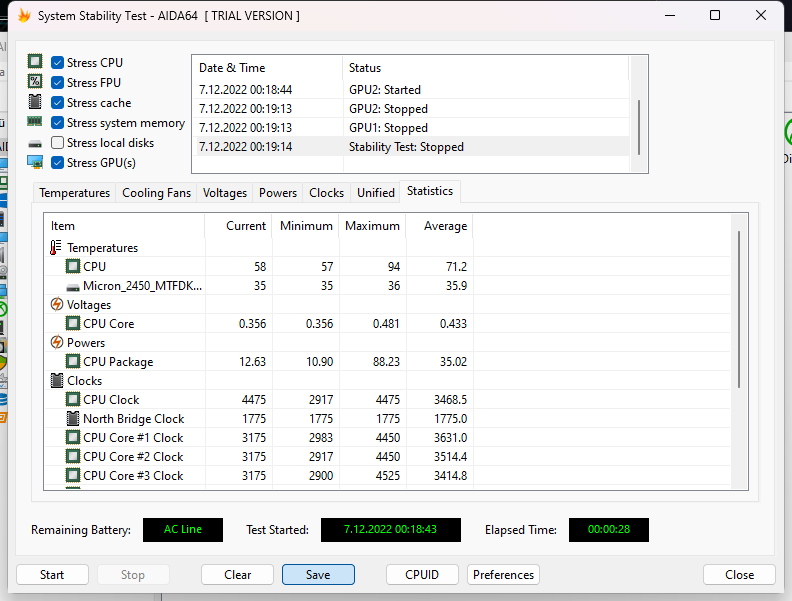Click the Close button at the bottom right
Image resolution: width=792 pixels, height=601 pixels.
pos(739,575)
